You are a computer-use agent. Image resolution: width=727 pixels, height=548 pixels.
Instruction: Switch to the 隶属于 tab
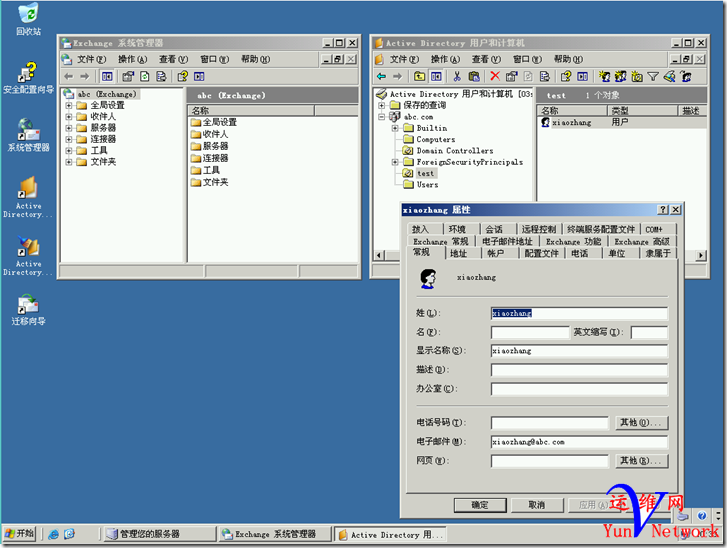tap(658, 253)
